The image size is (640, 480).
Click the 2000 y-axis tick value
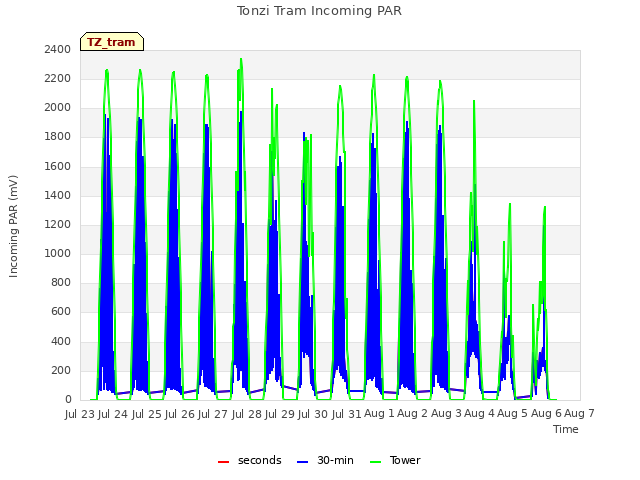[x=58, y=108]
